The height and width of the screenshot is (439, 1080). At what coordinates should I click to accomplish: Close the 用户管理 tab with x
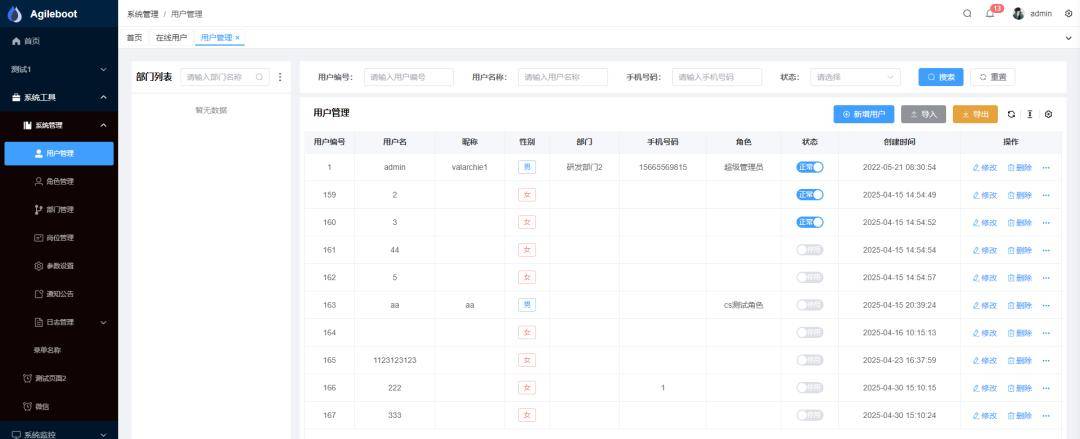click(x=238, y=38)
